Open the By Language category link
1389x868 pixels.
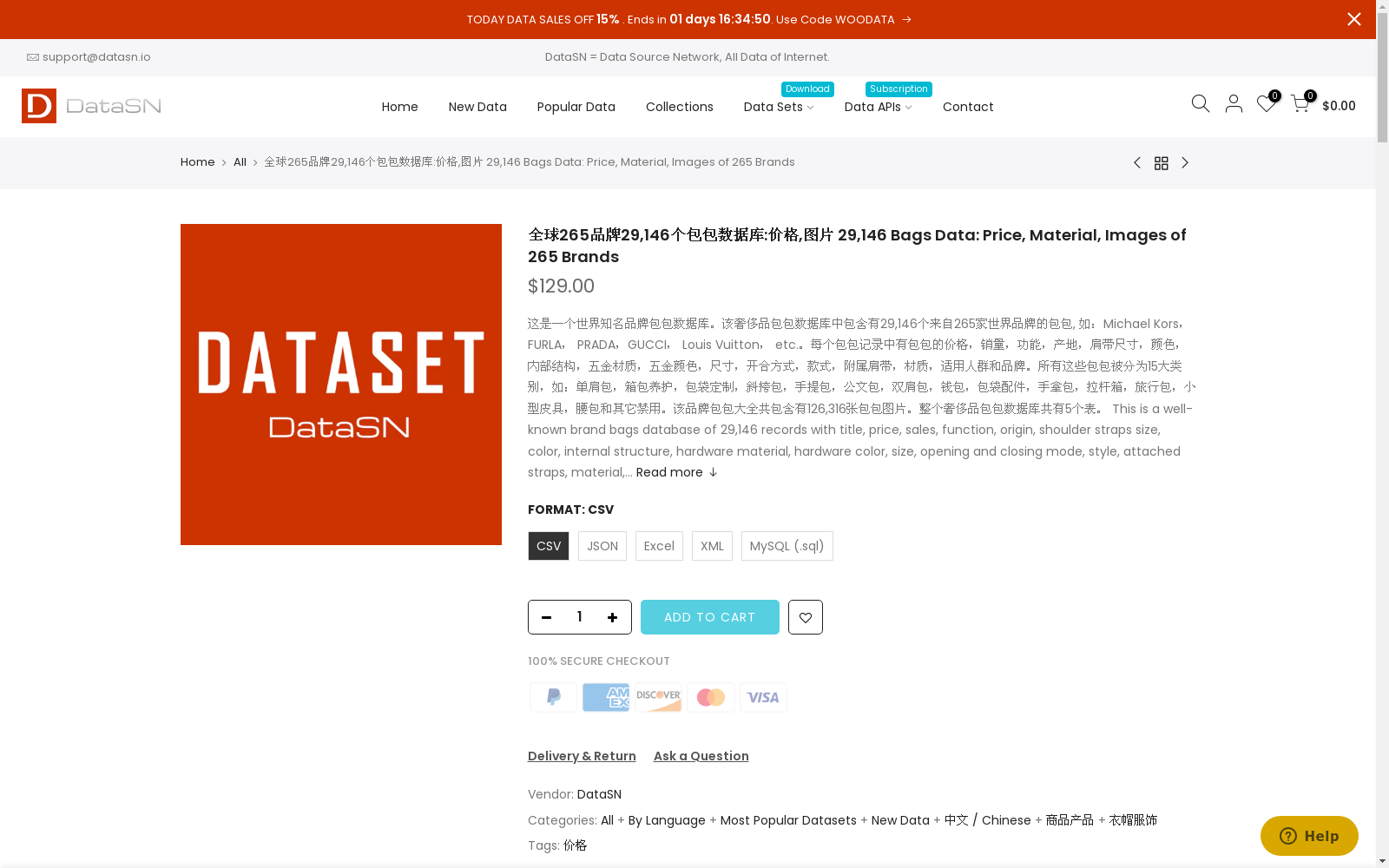667,820
